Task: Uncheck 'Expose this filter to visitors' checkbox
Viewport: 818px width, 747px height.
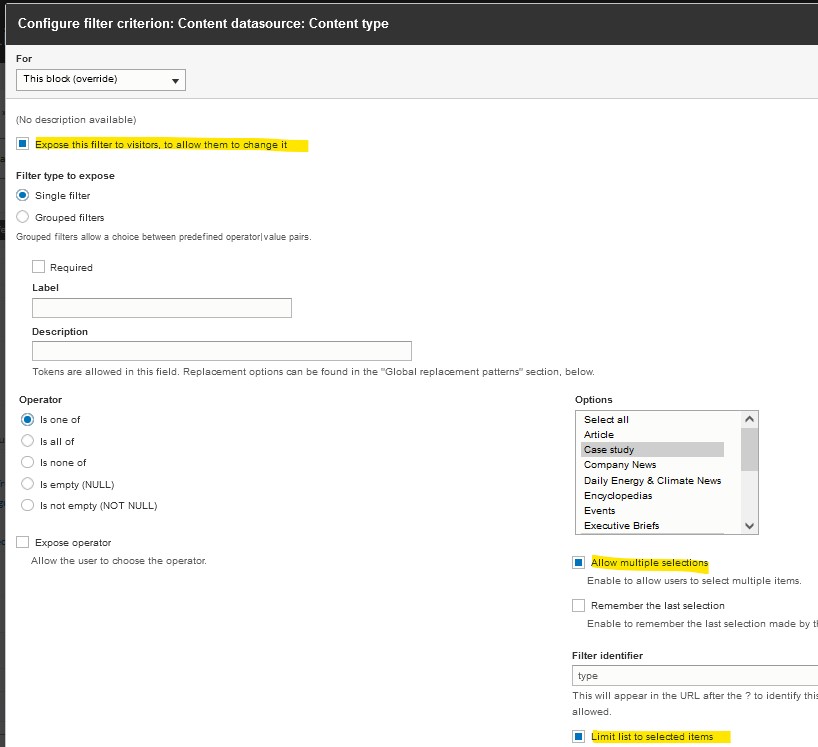Action: 23,144
